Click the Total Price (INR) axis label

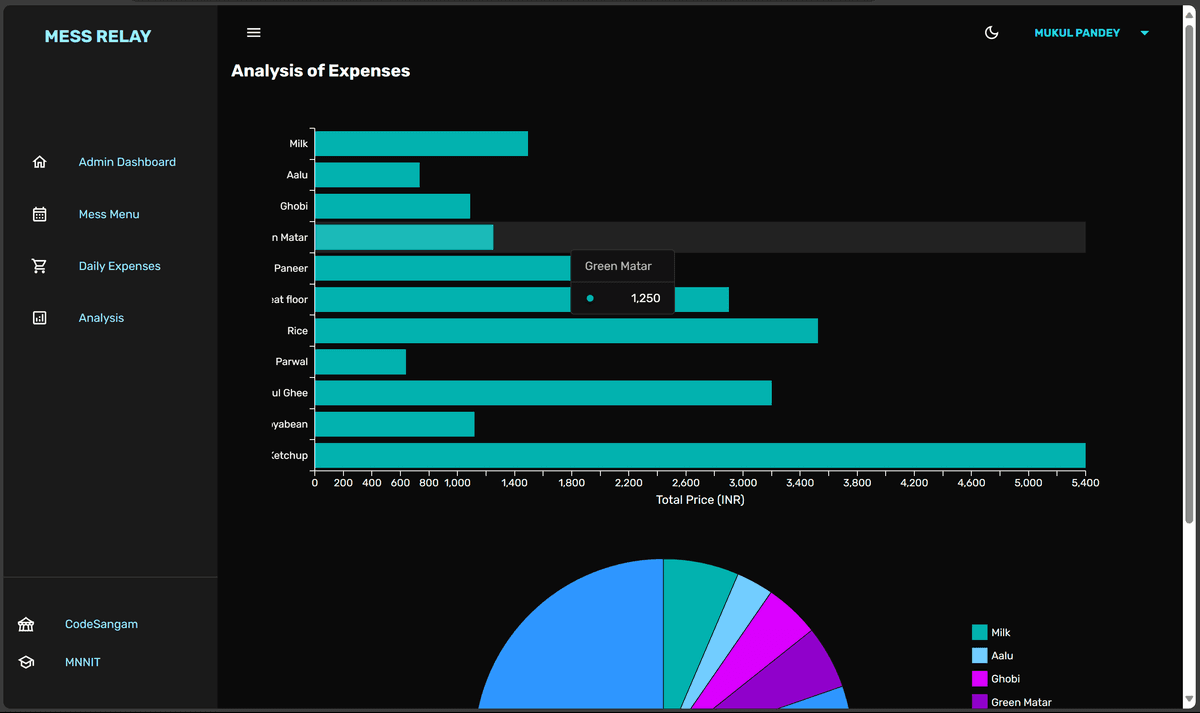700,500
